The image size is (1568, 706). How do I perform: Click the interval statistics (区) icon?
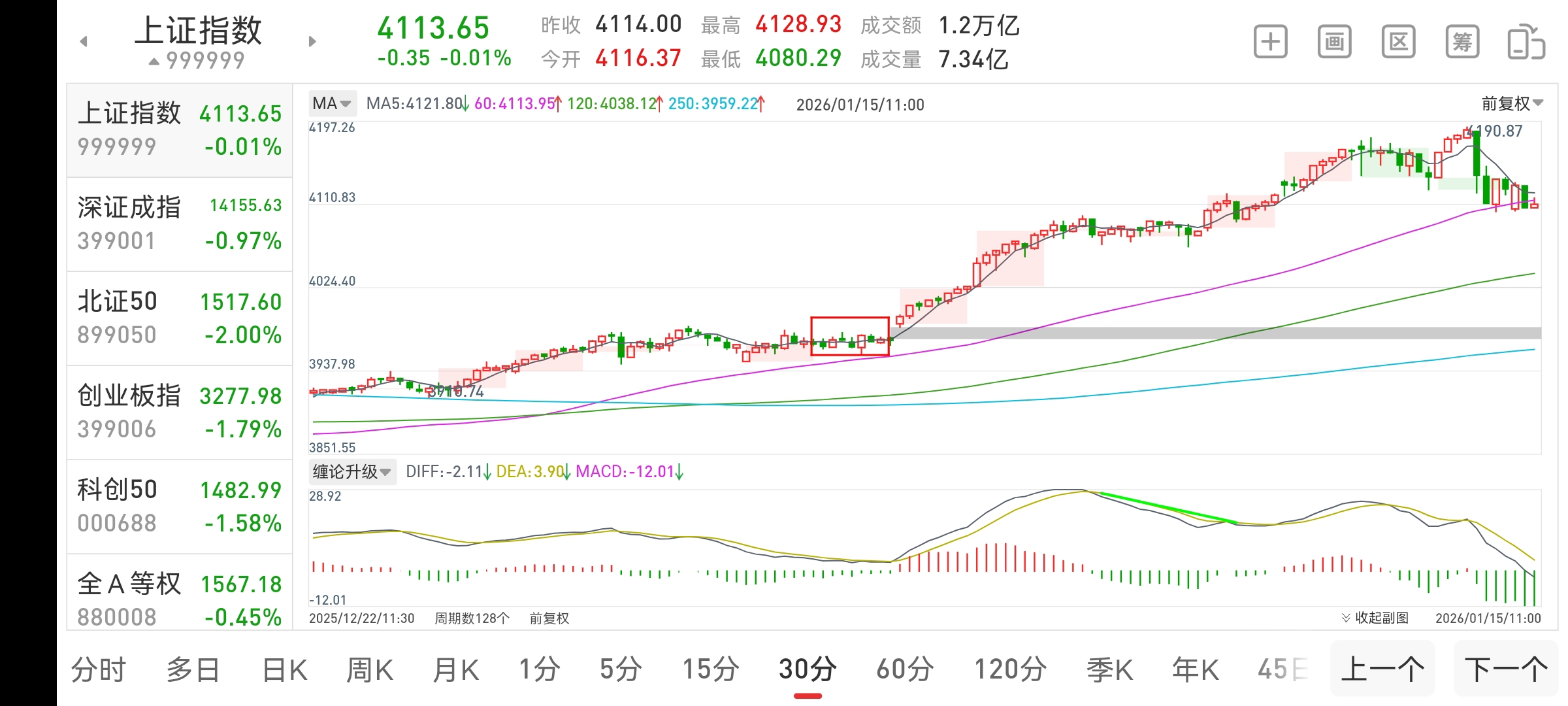[1398, 42]
